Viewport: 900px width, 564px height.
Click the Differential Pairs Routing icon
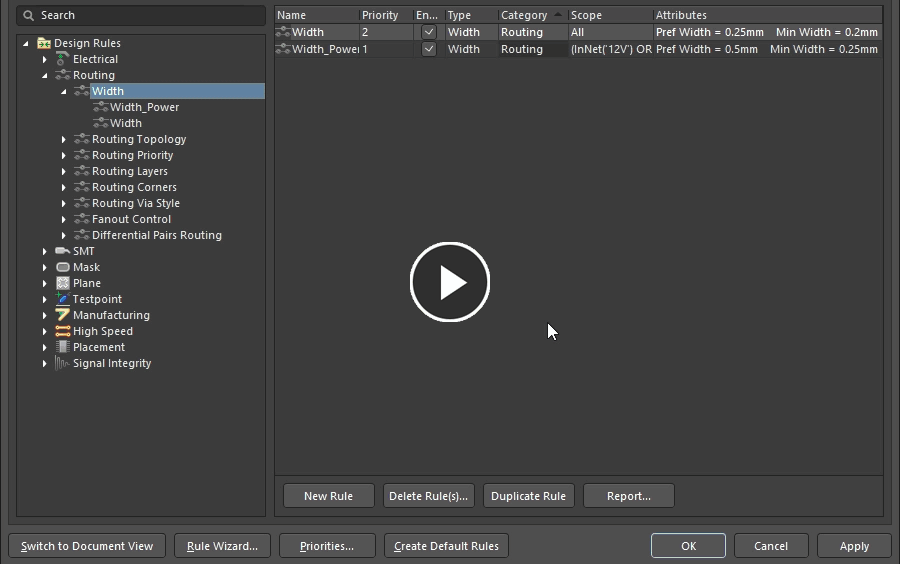pyautogui.click(x=82, y=235)
